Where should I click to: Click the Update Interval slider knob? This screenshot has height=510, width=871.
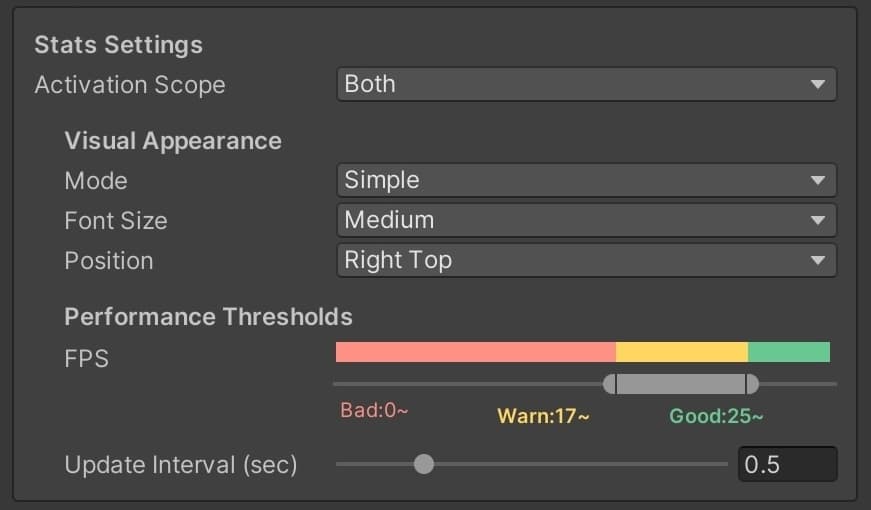(424, 464)
